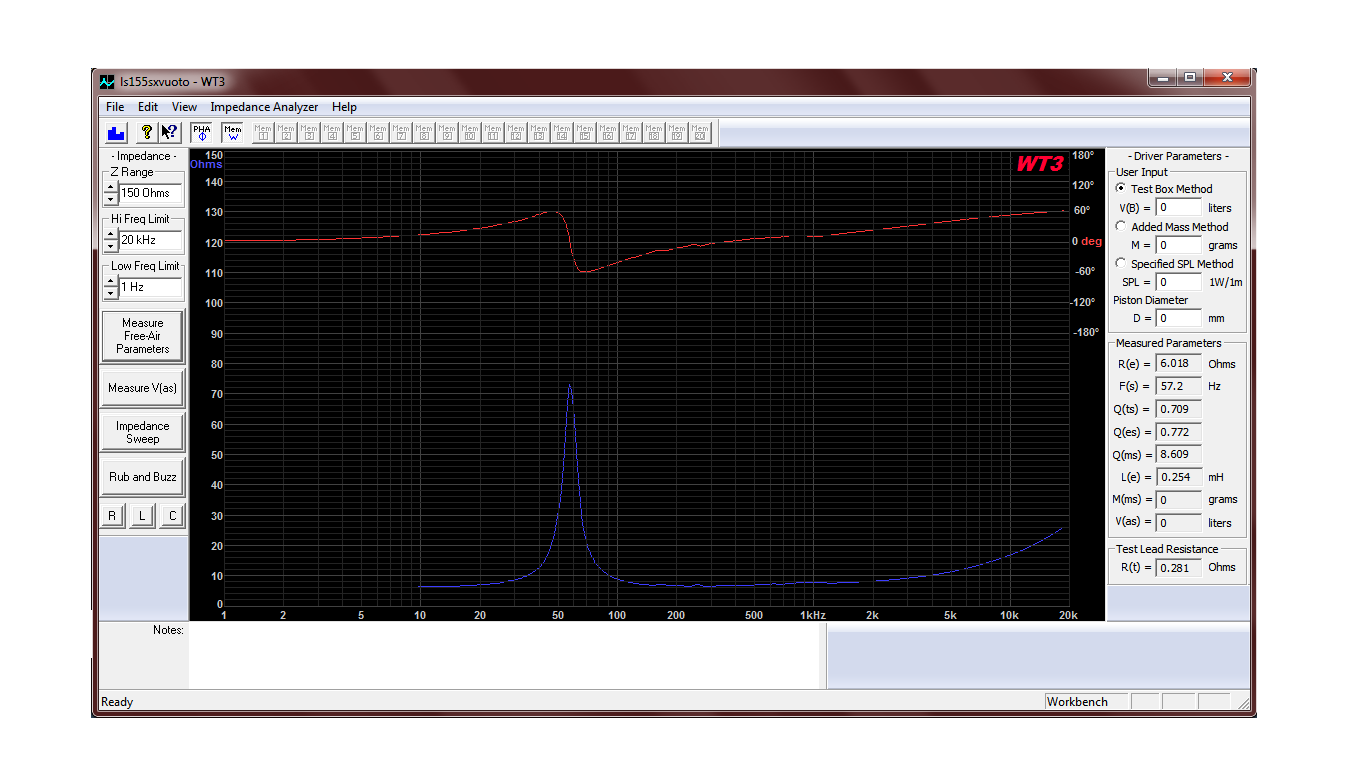Select the Mem 2 memory slot
Viewport: 1366px width, 768px height.
pos(286,132)
